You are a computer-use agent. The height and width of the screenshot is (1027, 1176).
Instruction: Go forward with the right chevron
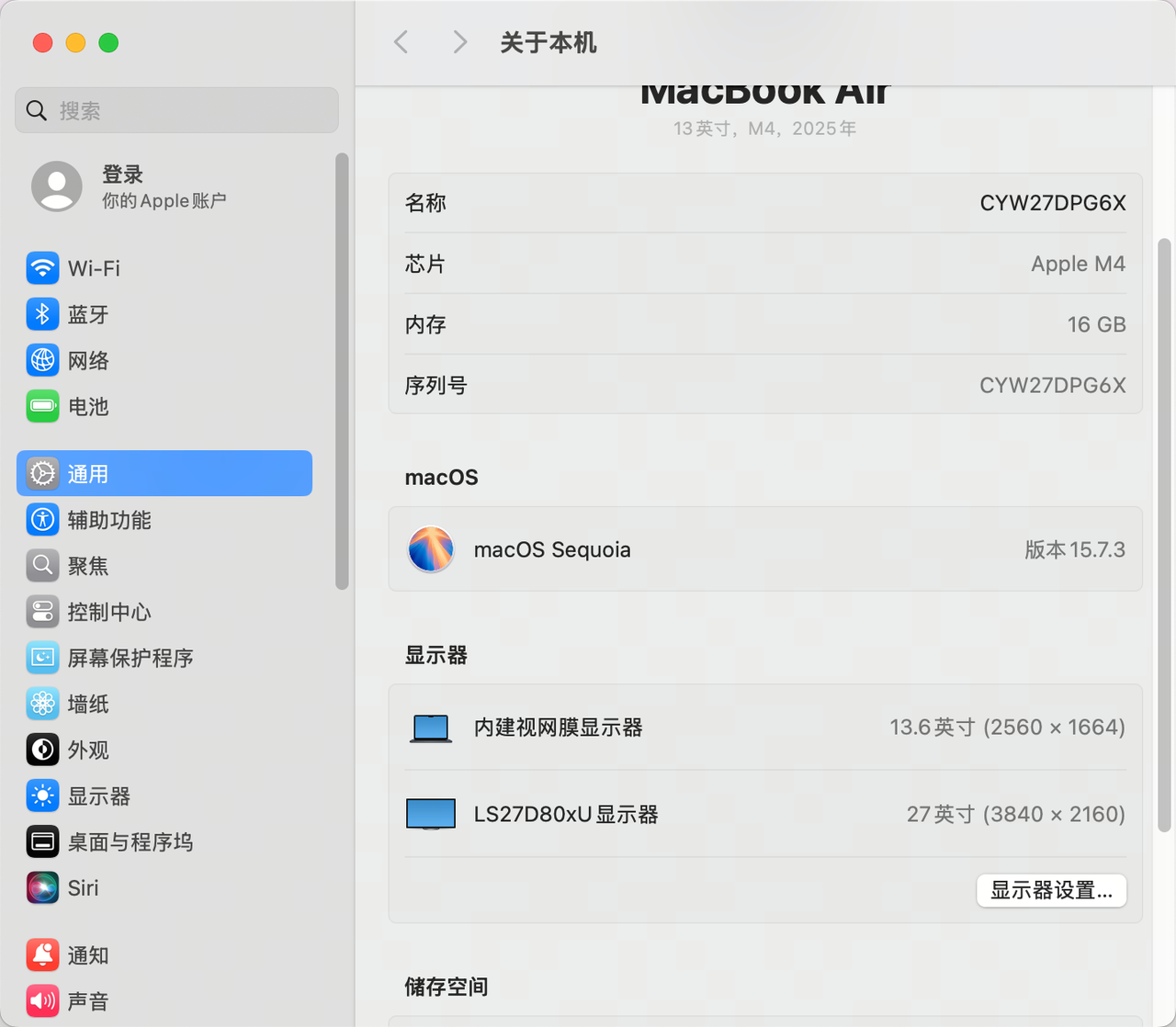click(x=460, y=42)
